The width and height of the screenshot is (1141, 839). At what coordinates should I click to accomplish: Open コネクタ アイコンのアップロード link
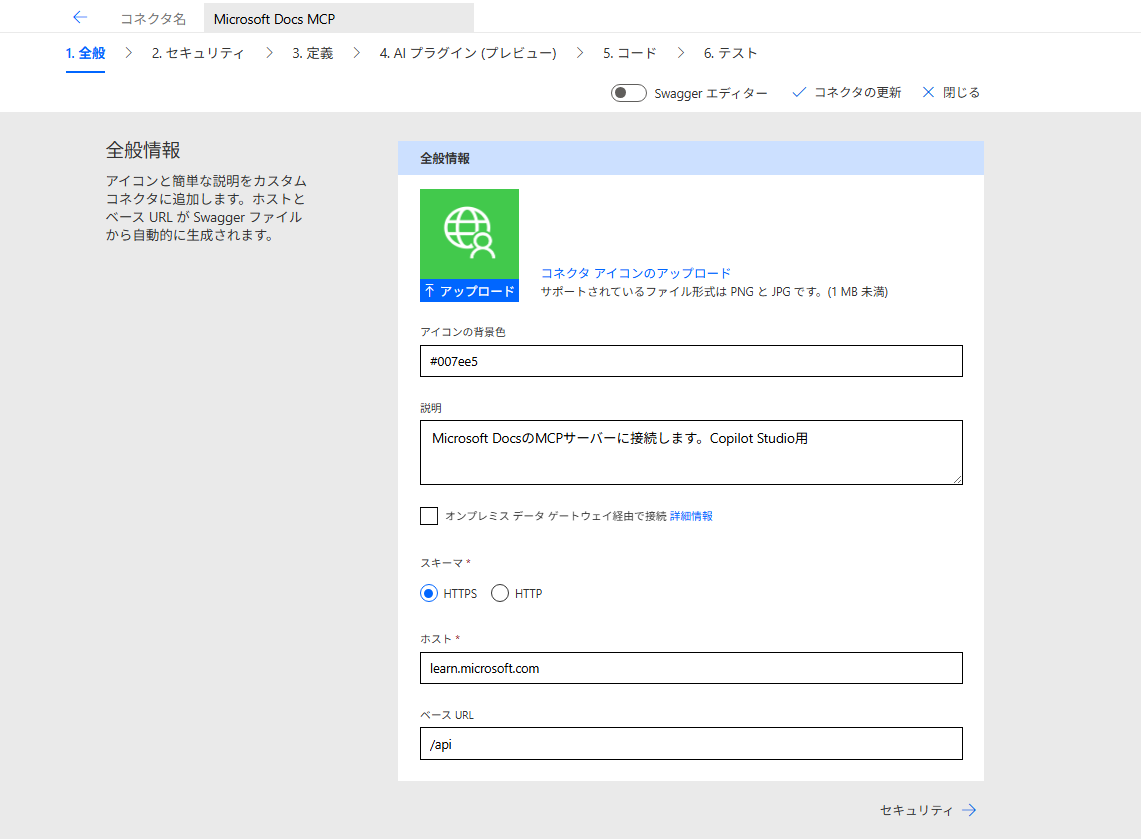(x=636, y=273)
